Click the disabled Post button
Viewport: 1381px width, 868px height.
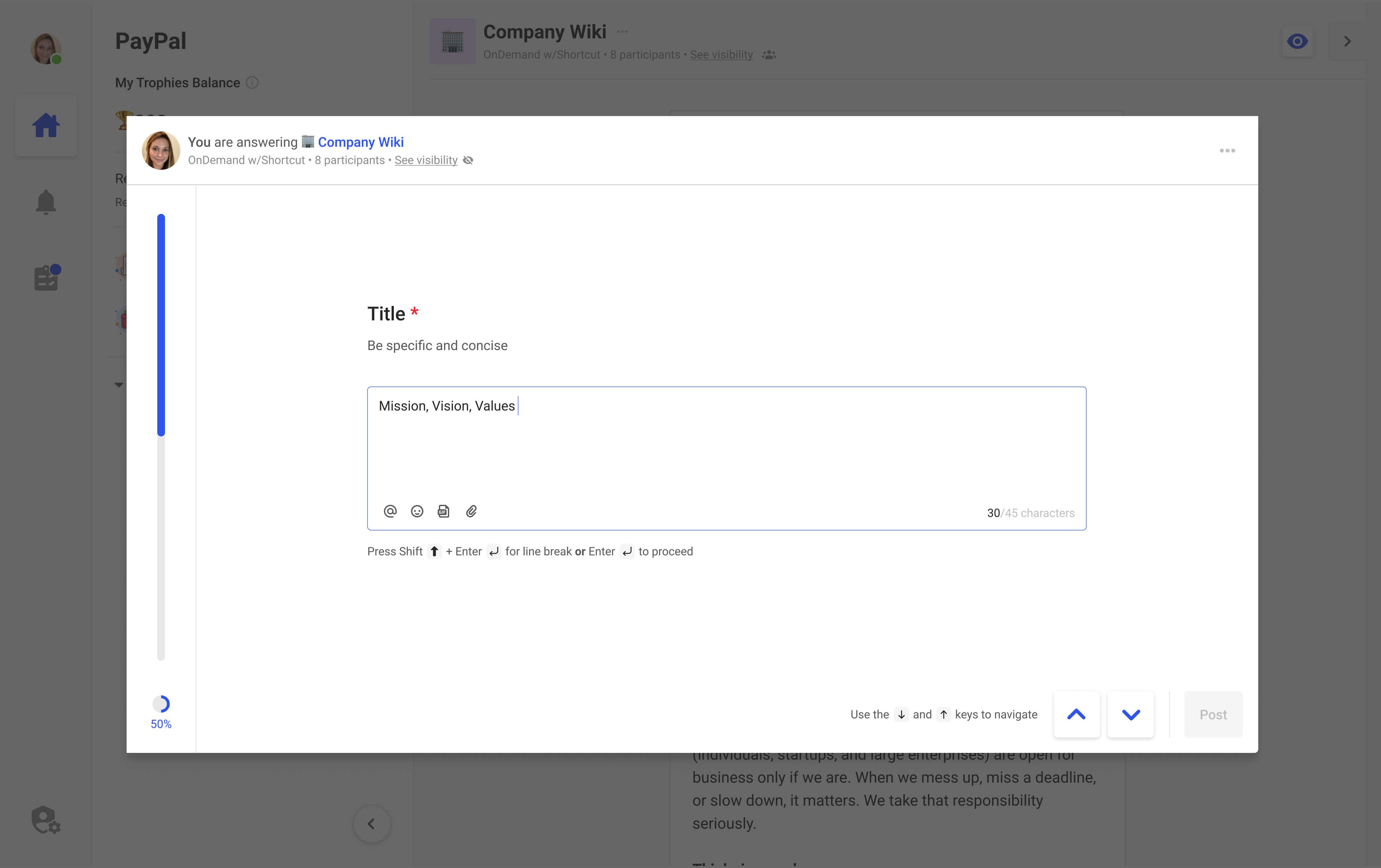[x=1213, y=714]
